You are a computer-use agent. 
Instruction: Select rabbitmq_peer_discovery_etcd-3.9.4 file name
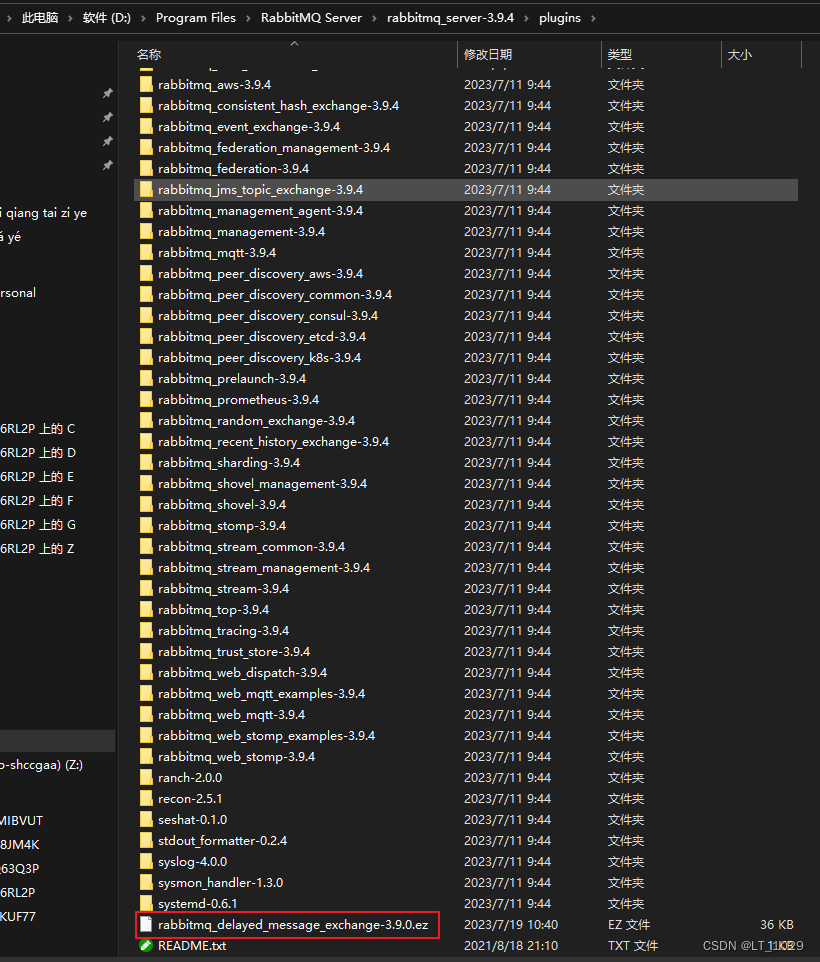[262, 336]
